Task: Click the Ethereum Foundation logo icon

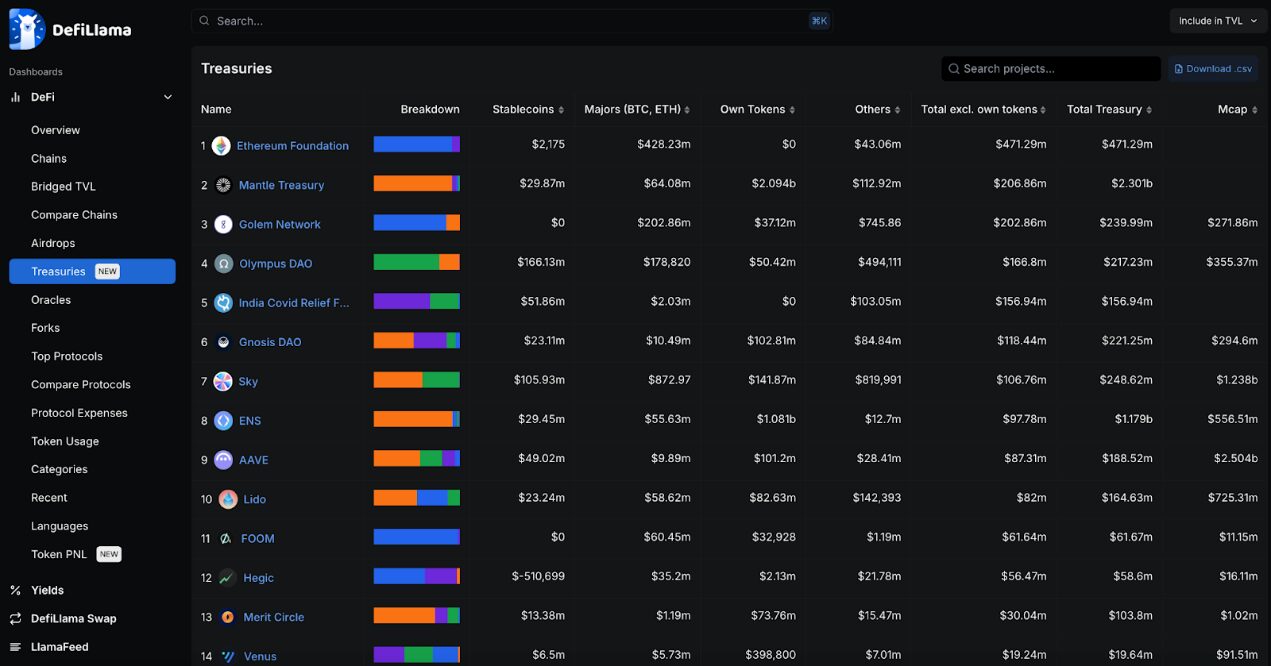Action: coord(221,146)
